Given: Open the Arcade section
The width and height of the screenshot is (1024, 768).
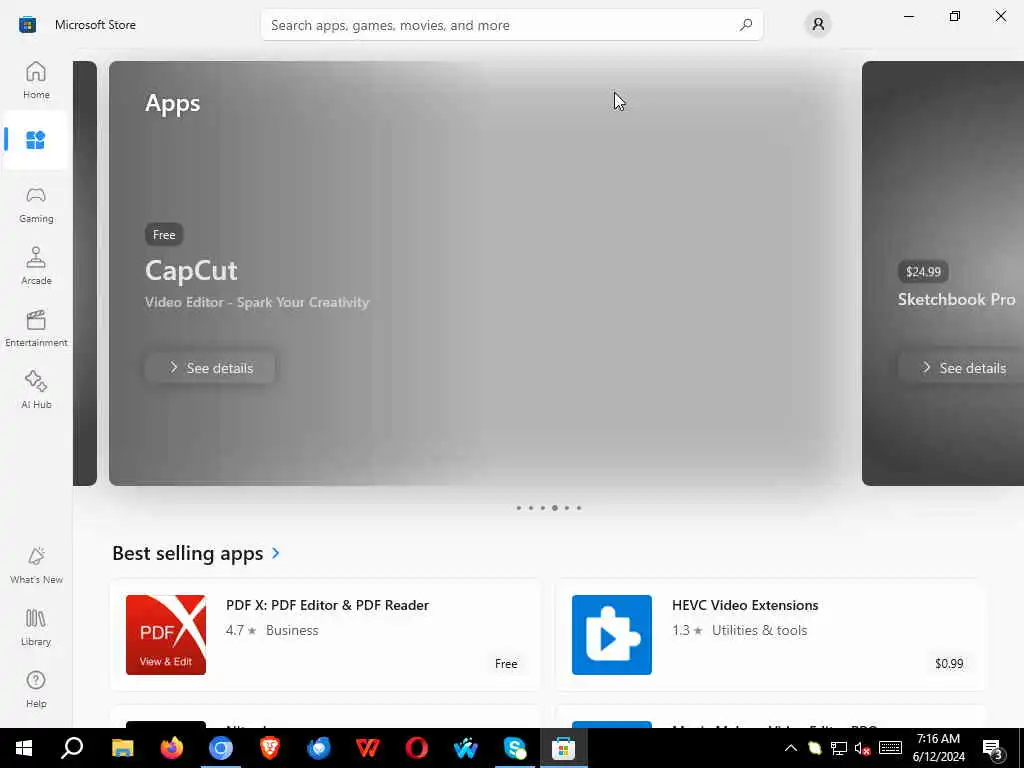Looking at the screenshot, I should 36,266.
